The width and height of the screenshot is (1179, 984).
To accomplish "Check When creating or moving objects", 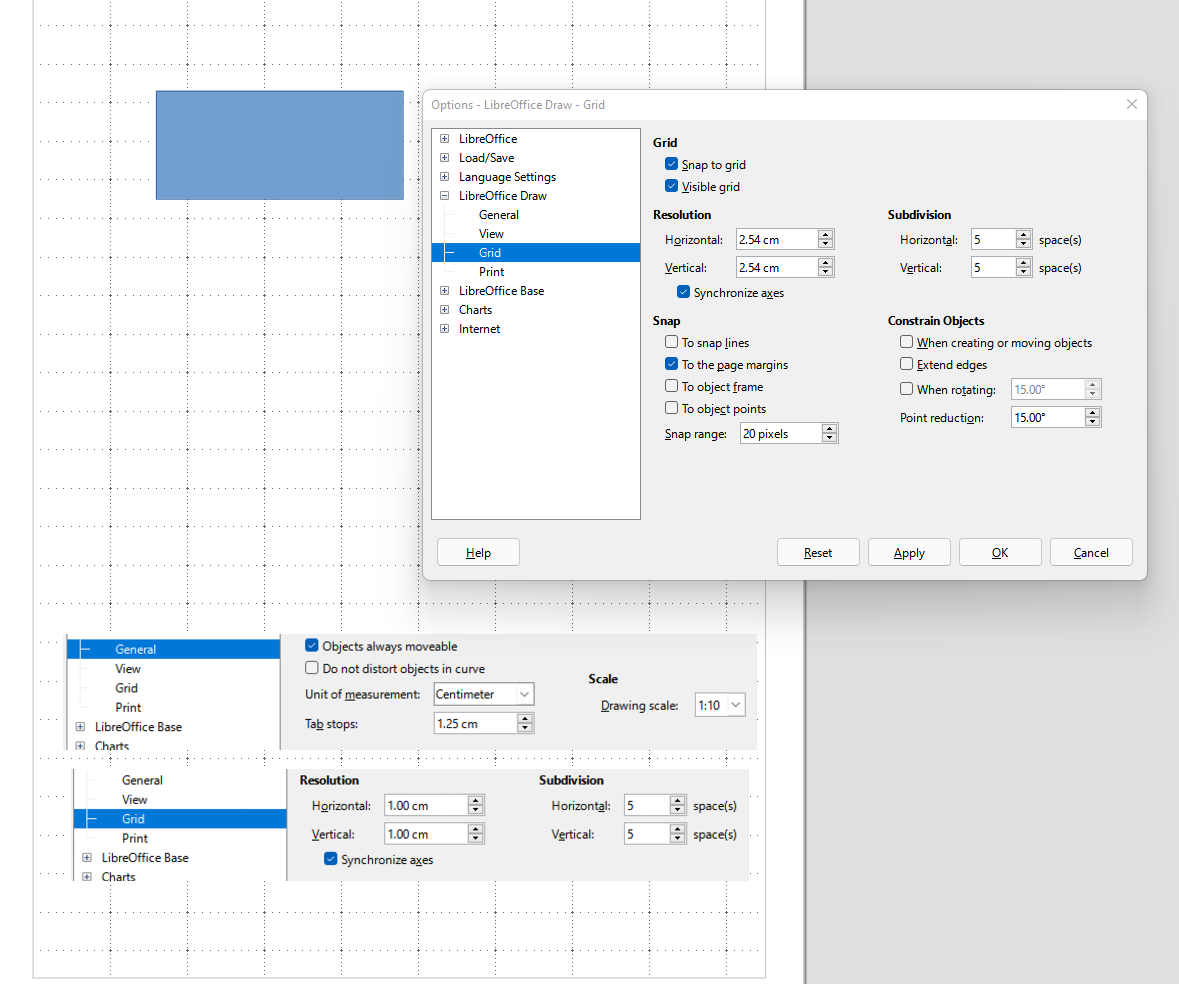I will pyautogui.click(x=907, y=342).
